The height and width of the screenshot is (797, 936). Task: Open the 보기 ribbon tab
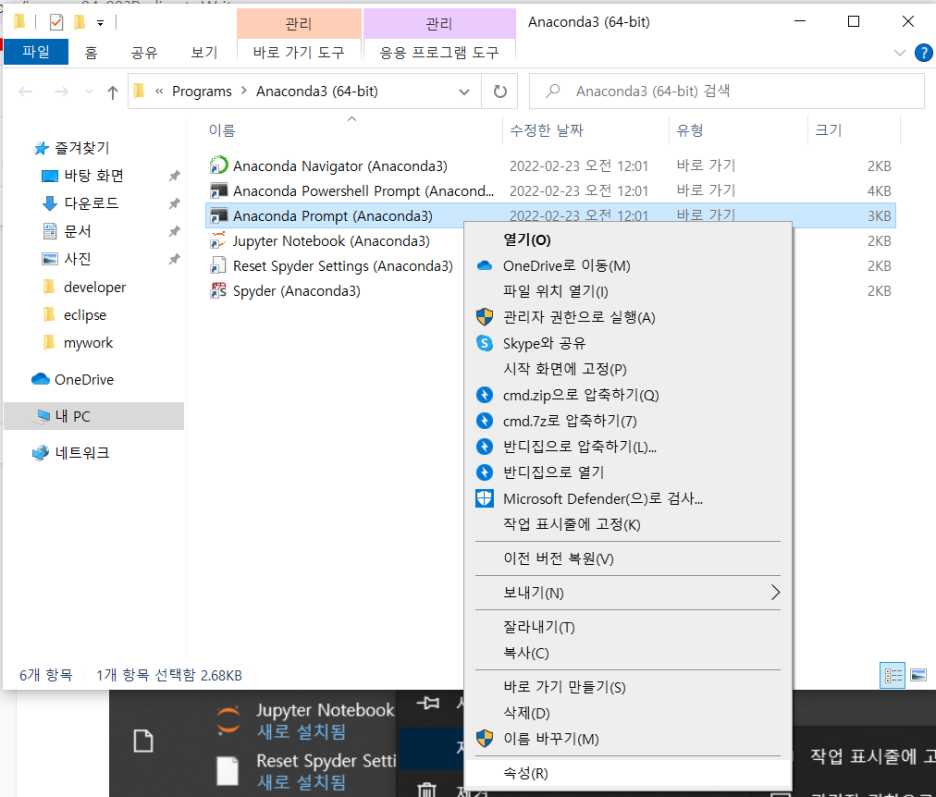(204, 53)
